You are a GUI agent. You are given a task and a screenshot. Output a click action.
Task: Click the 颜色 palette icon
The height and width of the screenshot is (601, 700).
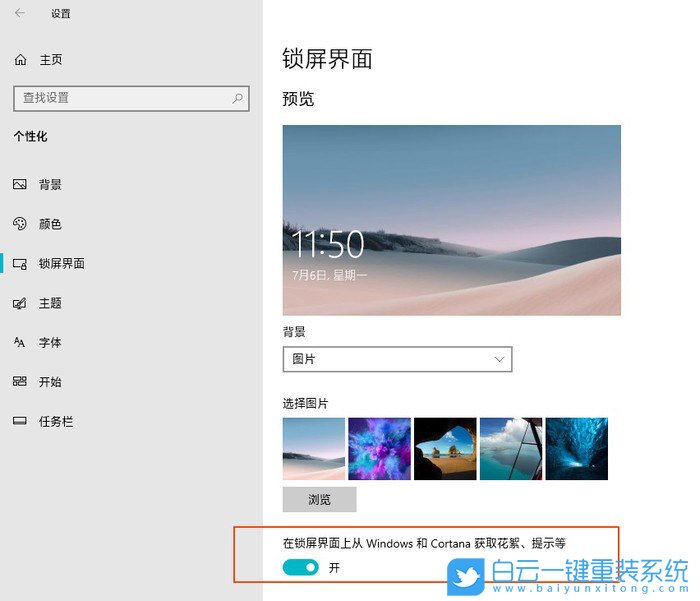coord(20,224)
